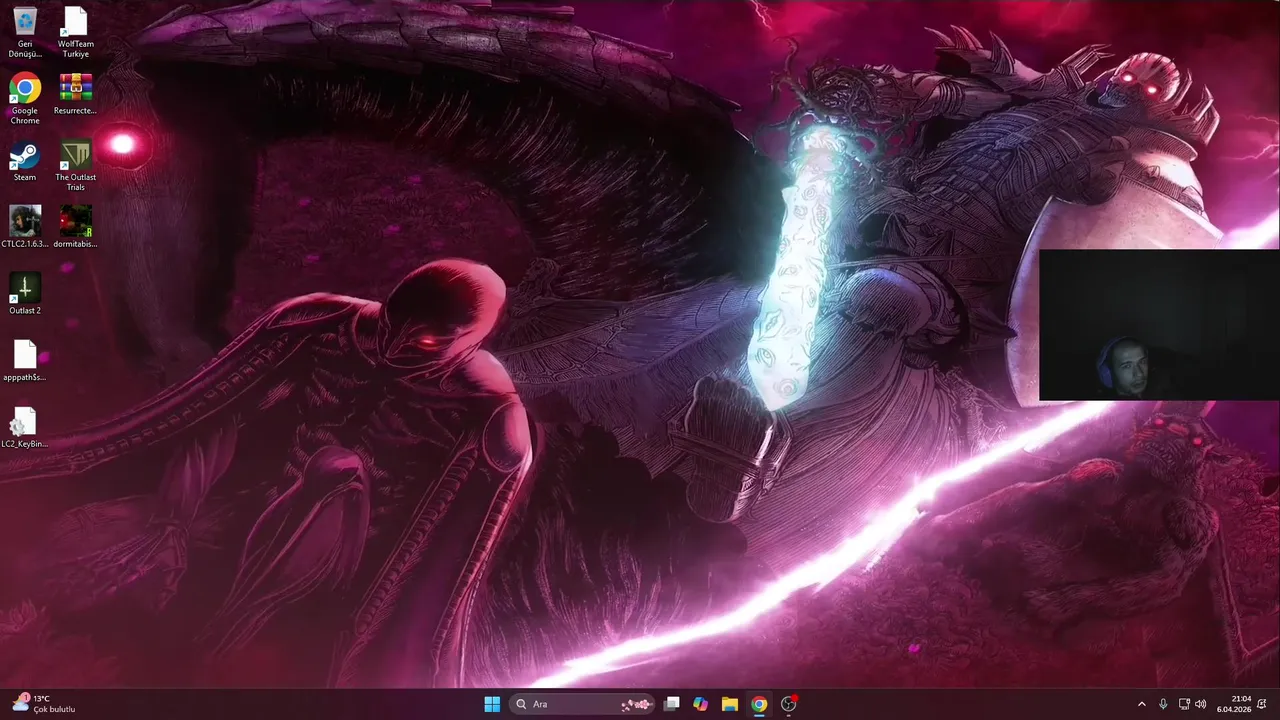1280x720 pixels.
Task: Expand the hidden system tray icons chevron
Action: pos(1142,704)
